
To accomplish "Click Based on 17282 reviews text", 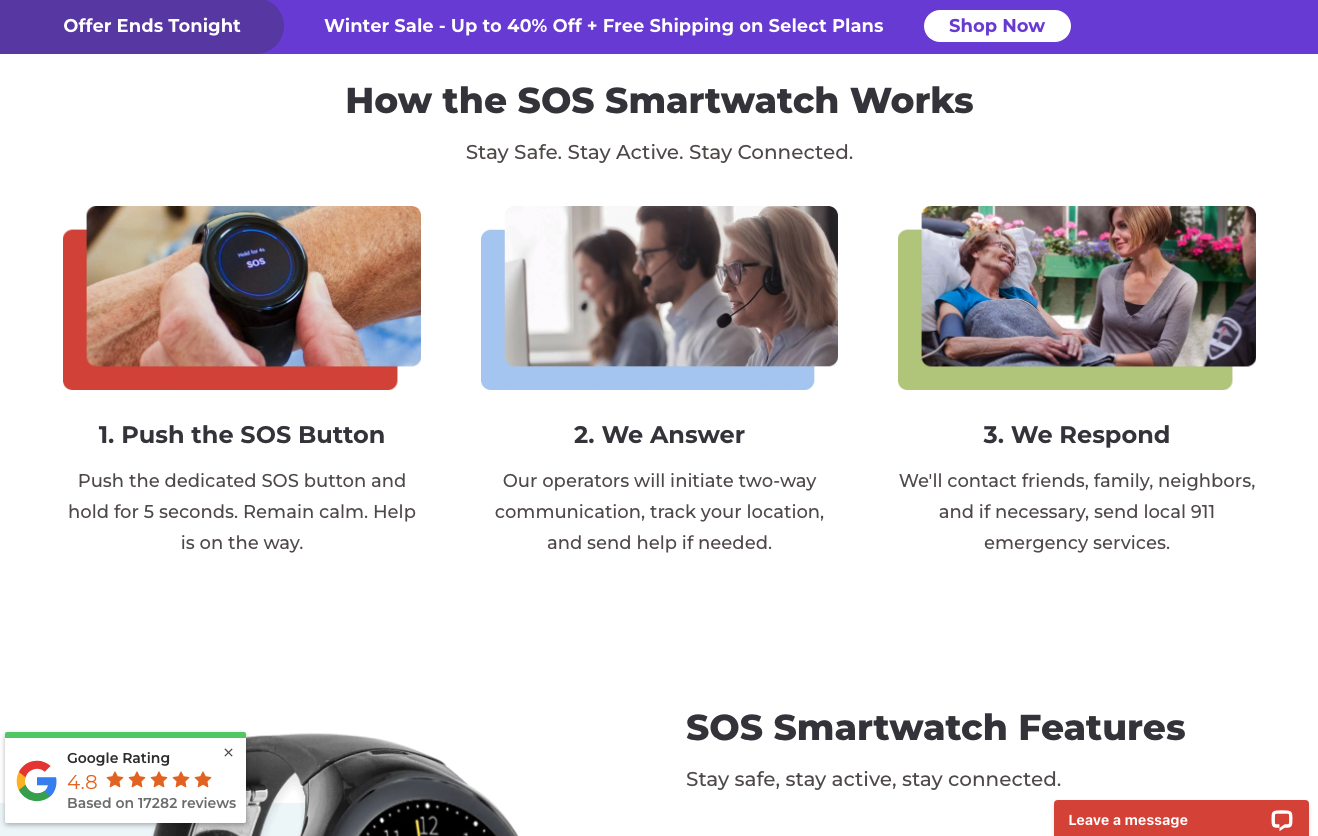I will point(152,803).
